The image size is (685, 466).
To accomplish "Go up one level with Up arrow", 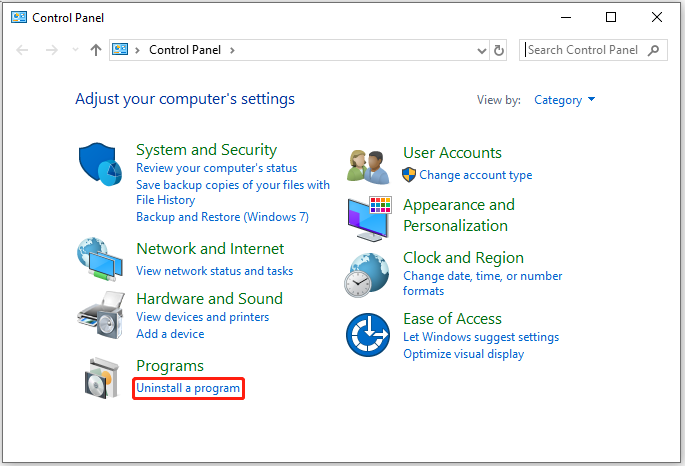I will [96, 50].
